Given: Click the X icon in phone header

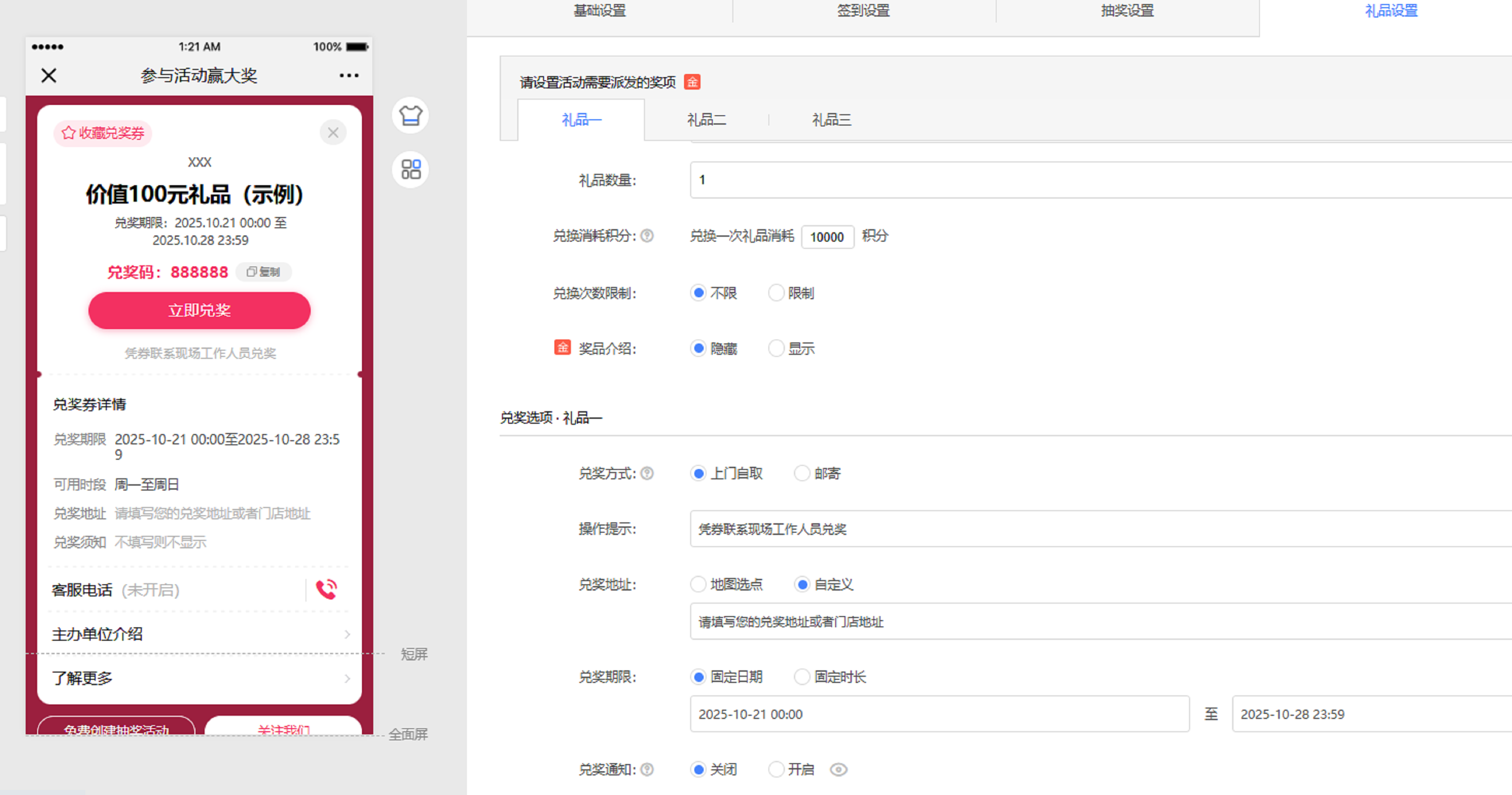Looking at the screenshot, I should tap(49, 75).
